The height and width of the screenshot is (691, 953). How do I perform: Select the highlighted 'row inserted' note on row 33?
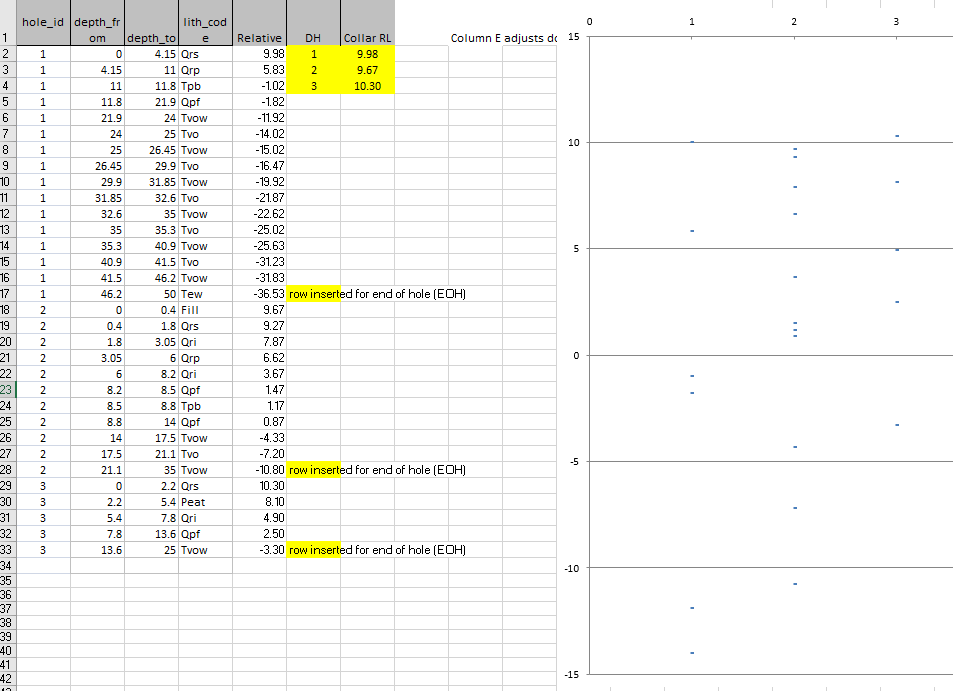(x=315, y=549)
